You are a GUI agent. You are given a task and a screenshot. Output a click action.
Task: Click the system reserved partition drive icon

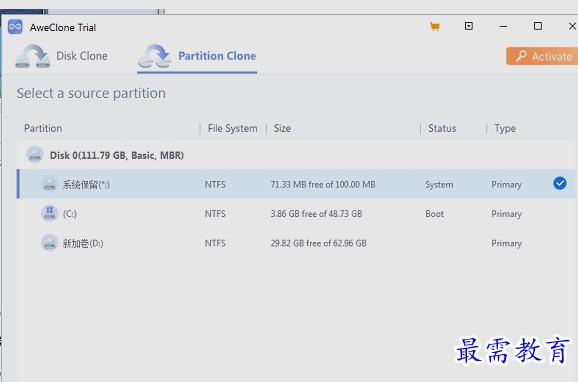(49, 184)
